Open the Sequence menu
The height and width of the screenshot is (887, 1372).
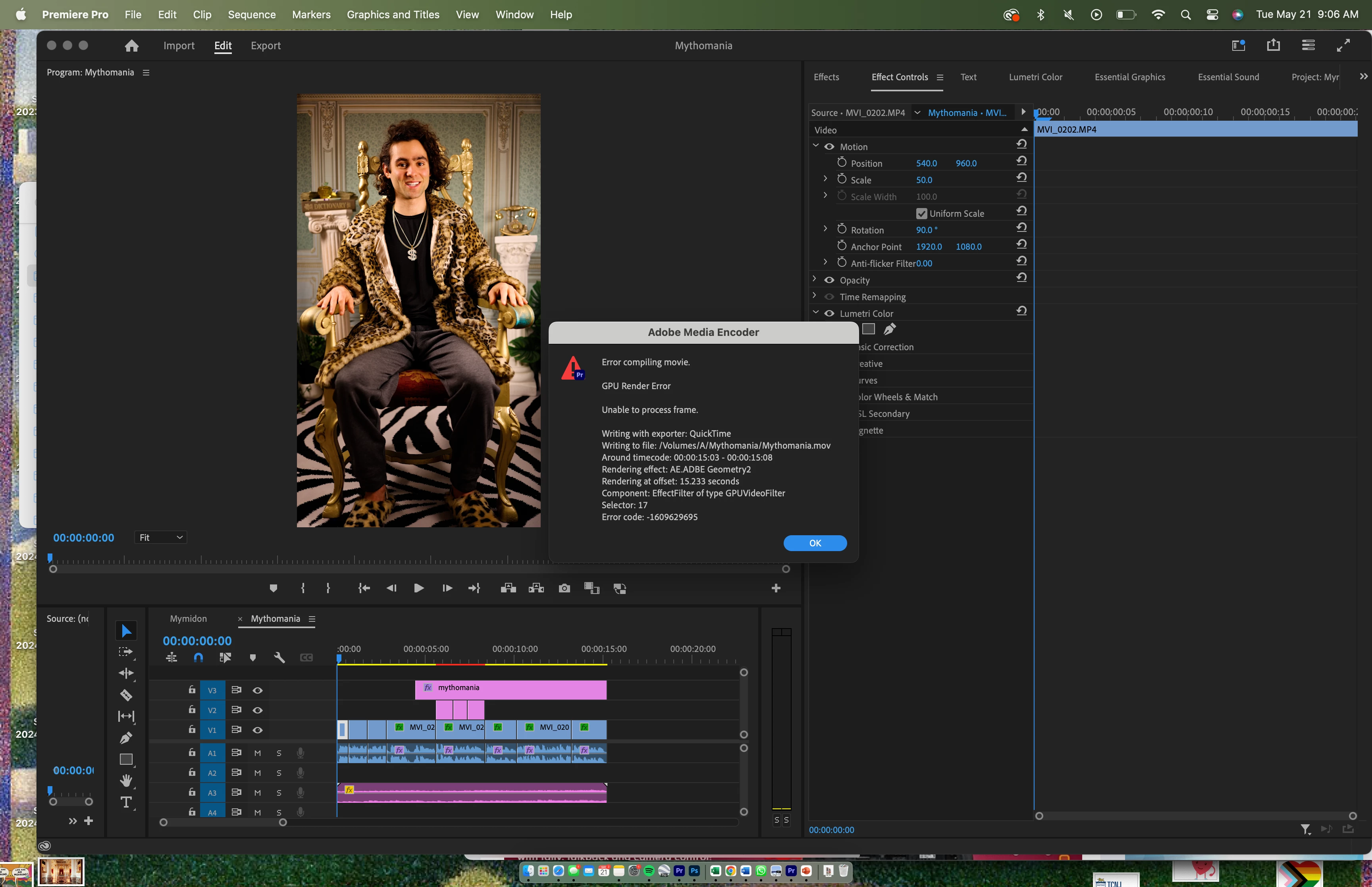(251, 14)
